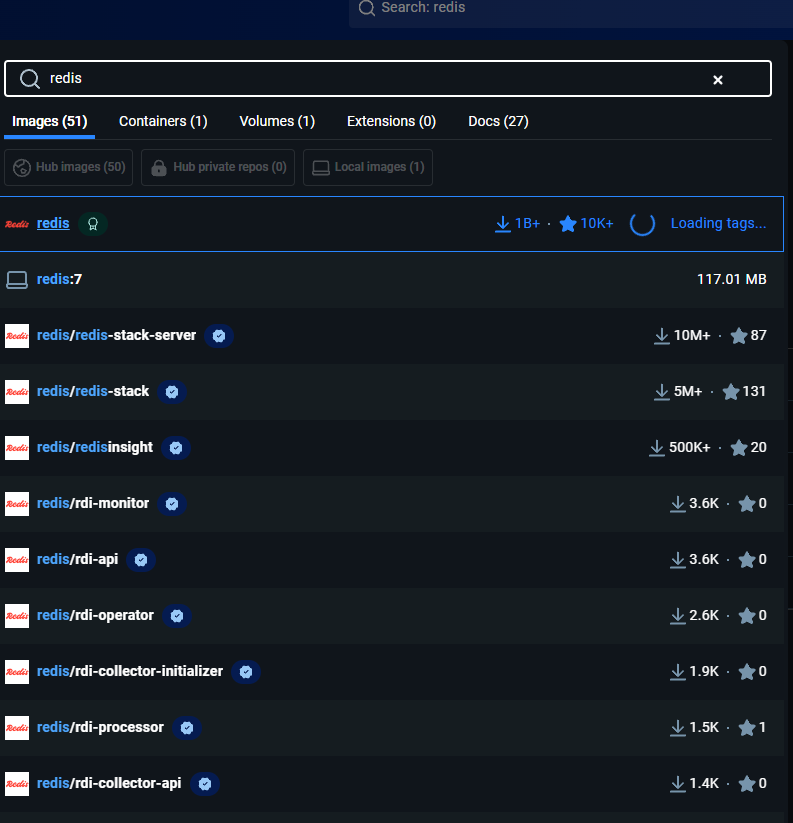Filter by Hub private repos (0)
The image size is (793, 823).
(218, 167)
